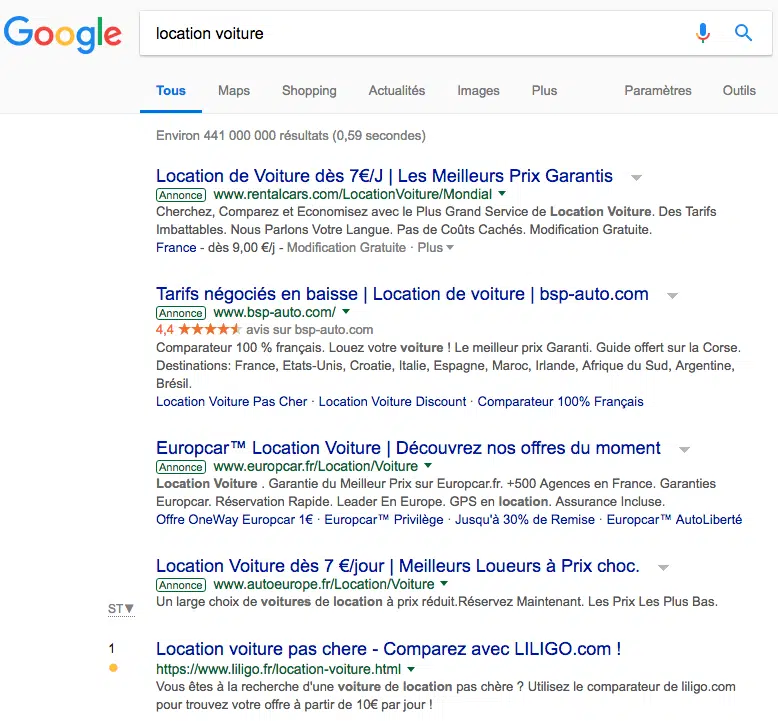This screenshot has height=721, width=778.
Task: Click the bsp-auto star rating
Action: (209, 329)
